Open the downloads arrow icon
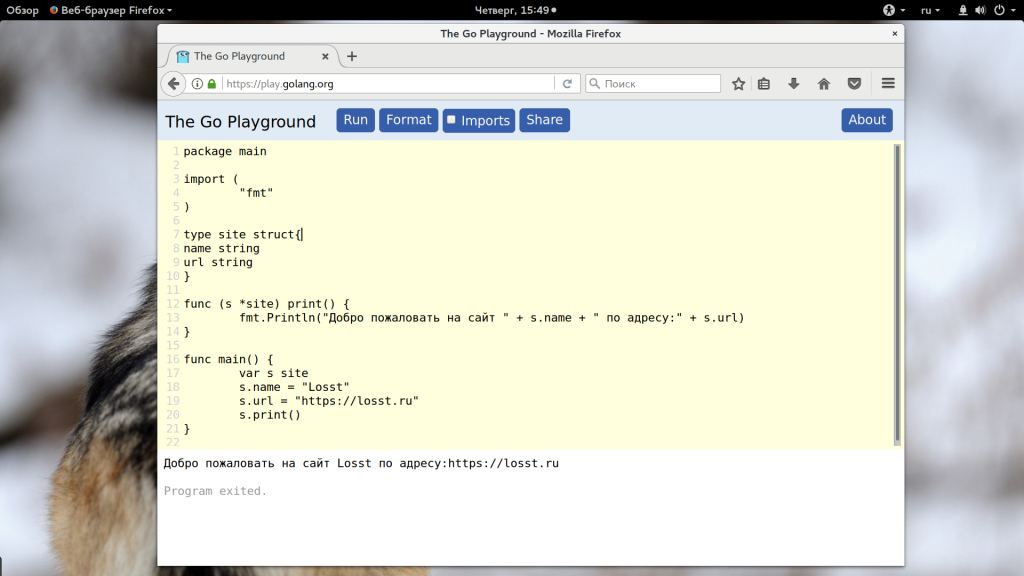The width and height of the screenshot is (1024, 576). pyautogui.click(x=794, y=84)
